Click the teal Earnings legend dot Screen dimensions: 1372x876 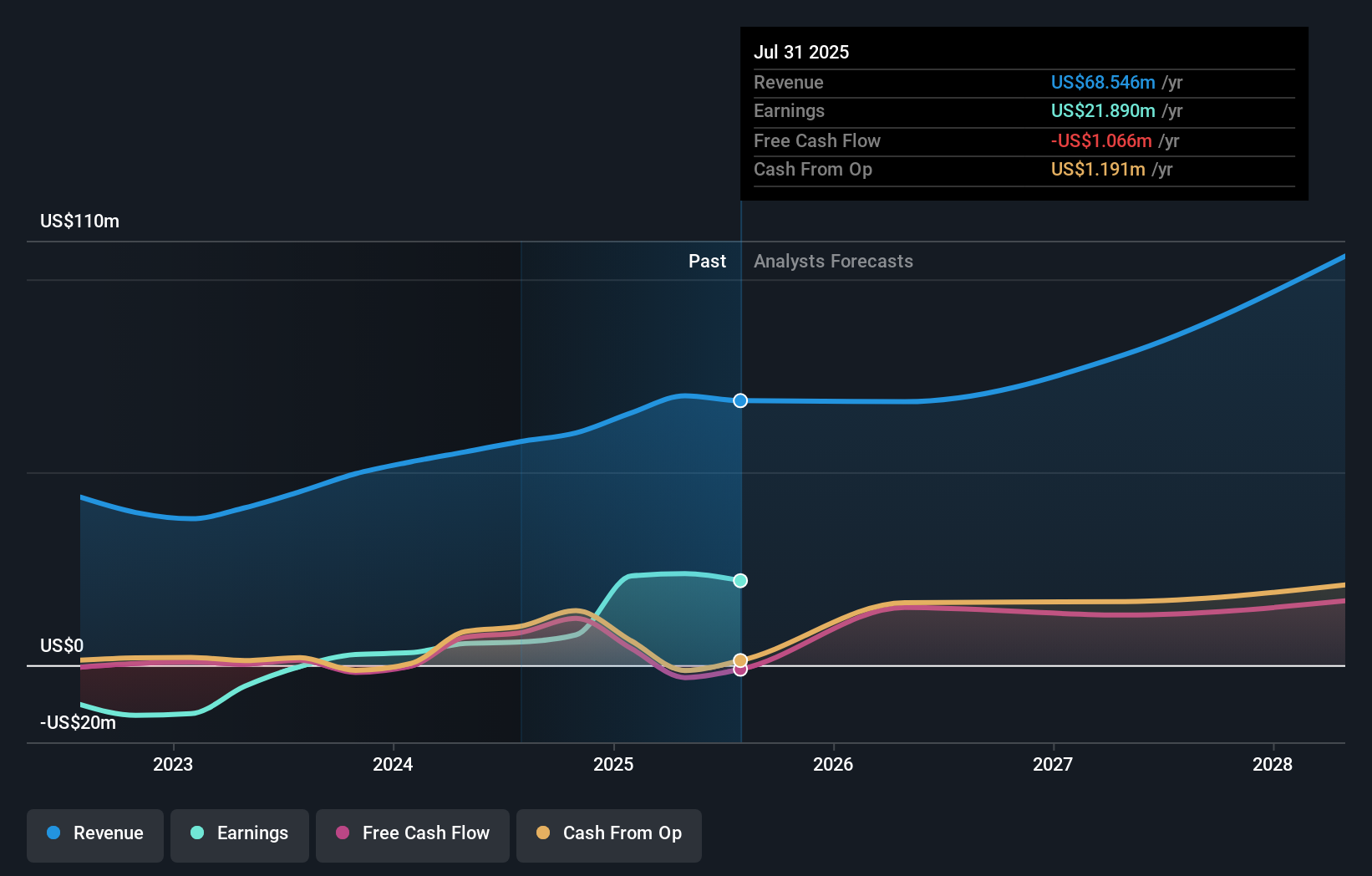coord(196,833)
